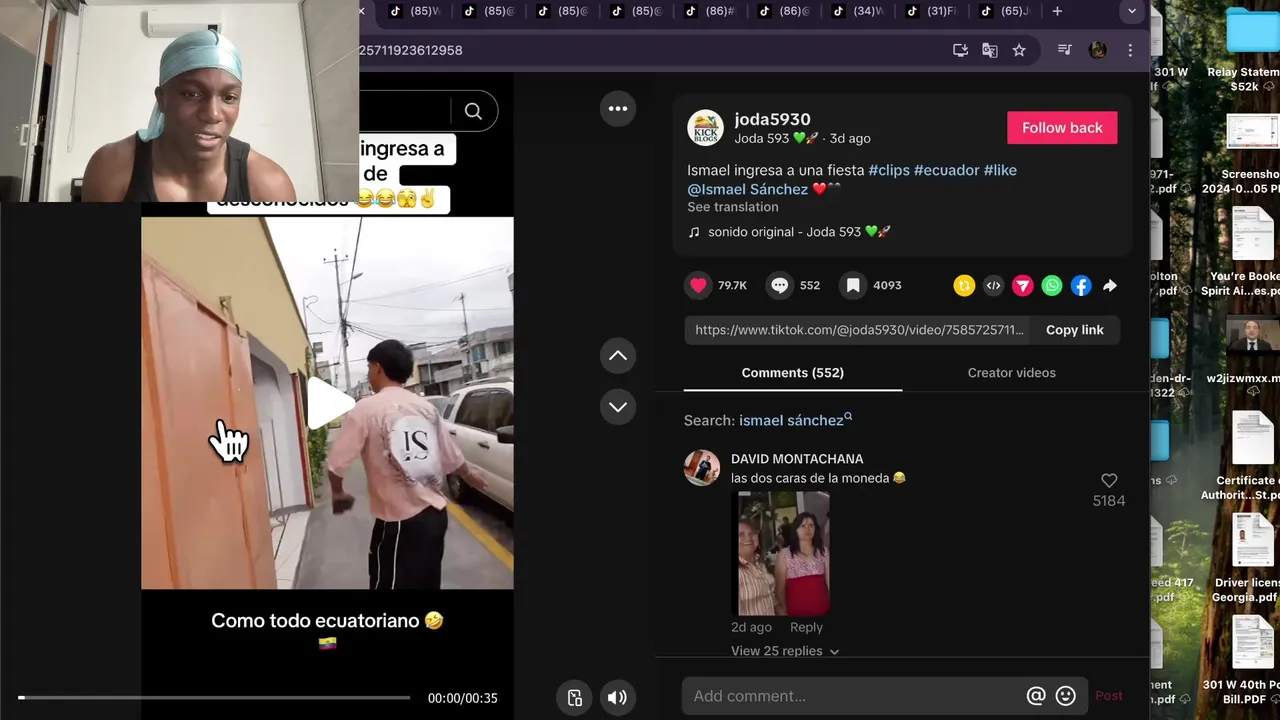This screenshot has width=1280, height=720.
Task: Click Reply under David's comment
Action: point(806,627)
